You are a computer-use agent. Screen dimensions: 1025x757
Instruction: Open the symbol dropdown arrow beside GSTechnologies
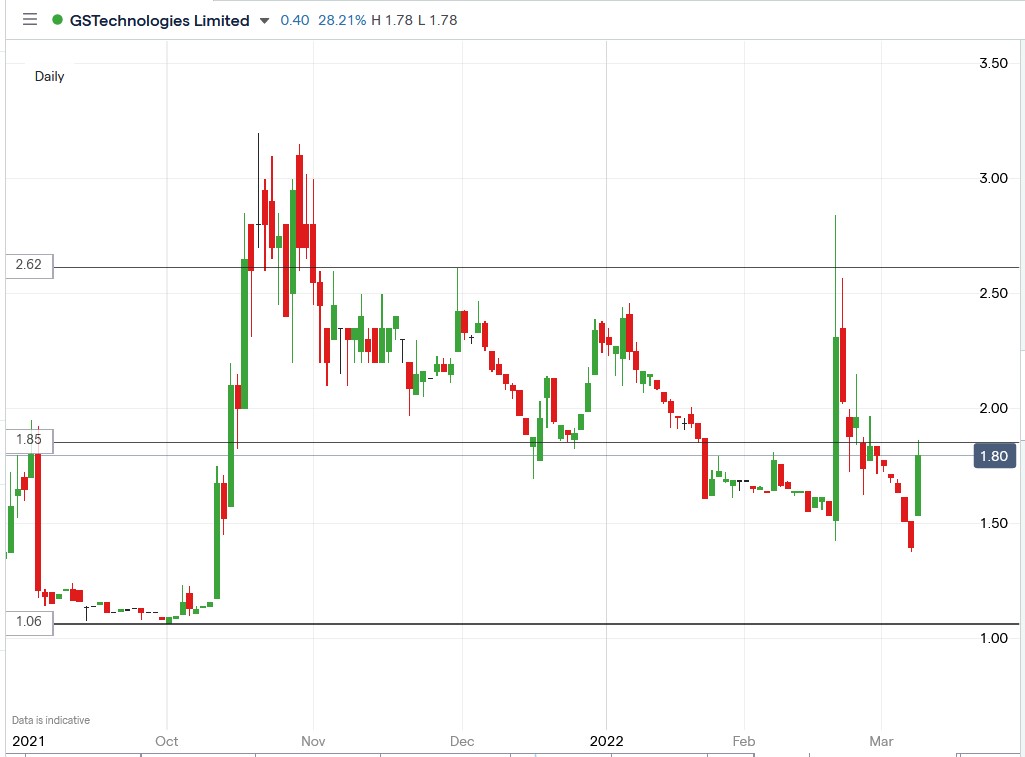pyautogui.click(x=263, y=20)
